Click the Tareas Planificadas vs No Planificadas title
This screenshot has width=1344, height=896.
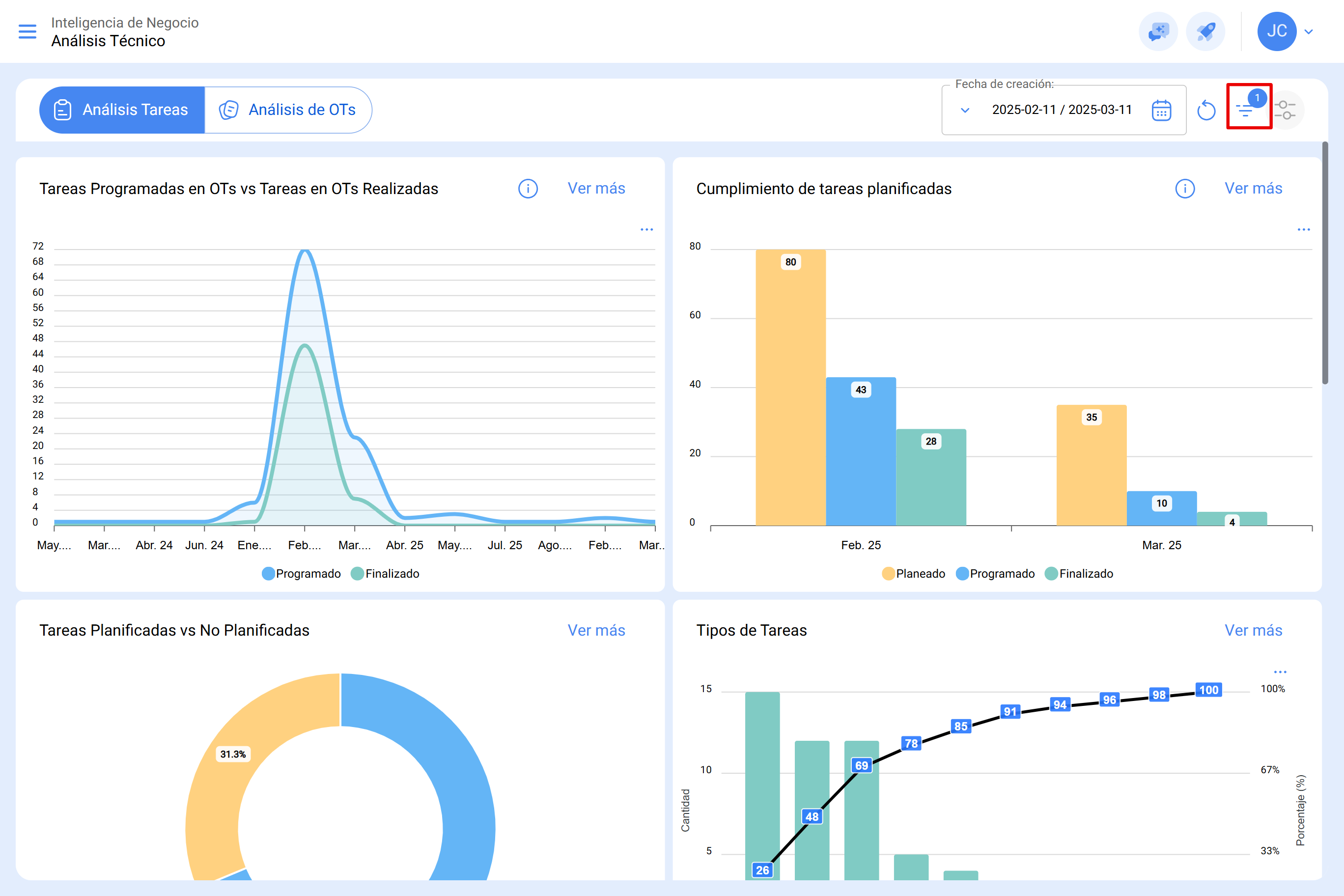(x=174, y=630)
